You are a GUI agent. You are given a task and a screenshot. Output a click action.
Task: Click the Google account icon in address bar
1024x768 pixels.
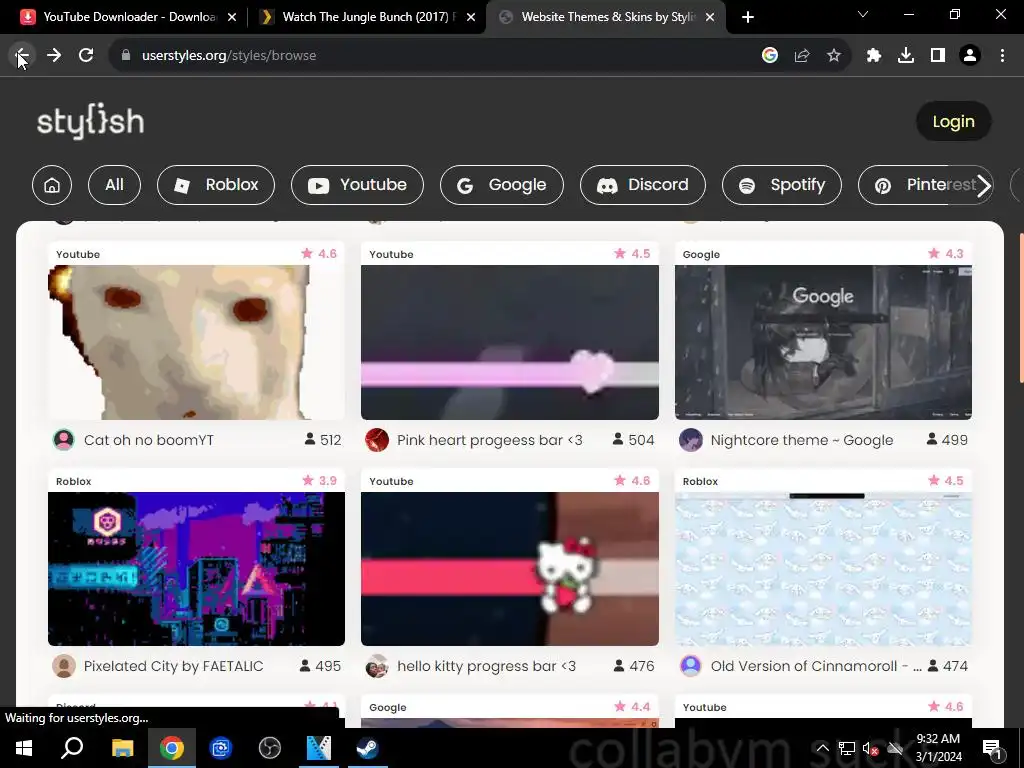point(770,56)
